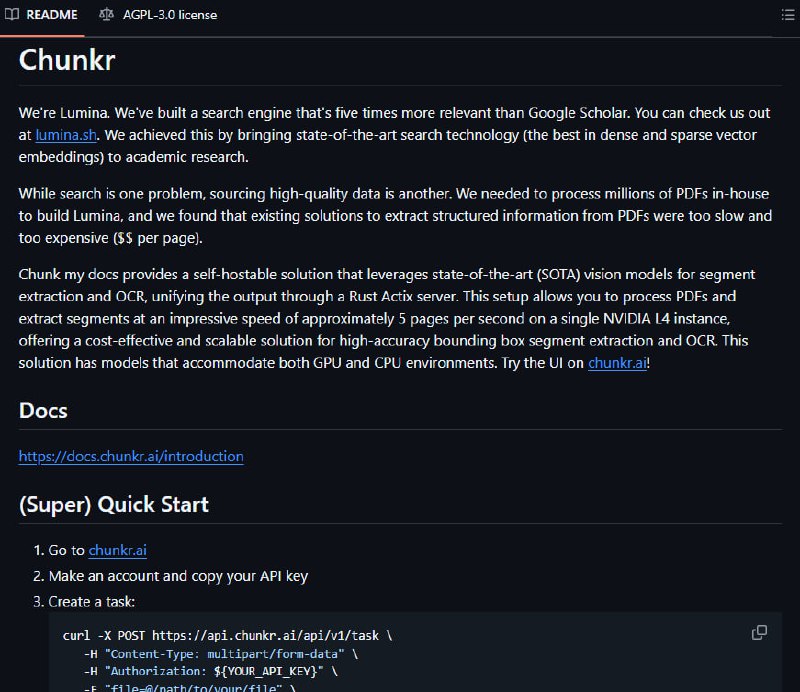Click "Make an account and copy your API key"
The width and height of the screenshot is (800, 692).
pyautogui.click(x=178, y=576)
